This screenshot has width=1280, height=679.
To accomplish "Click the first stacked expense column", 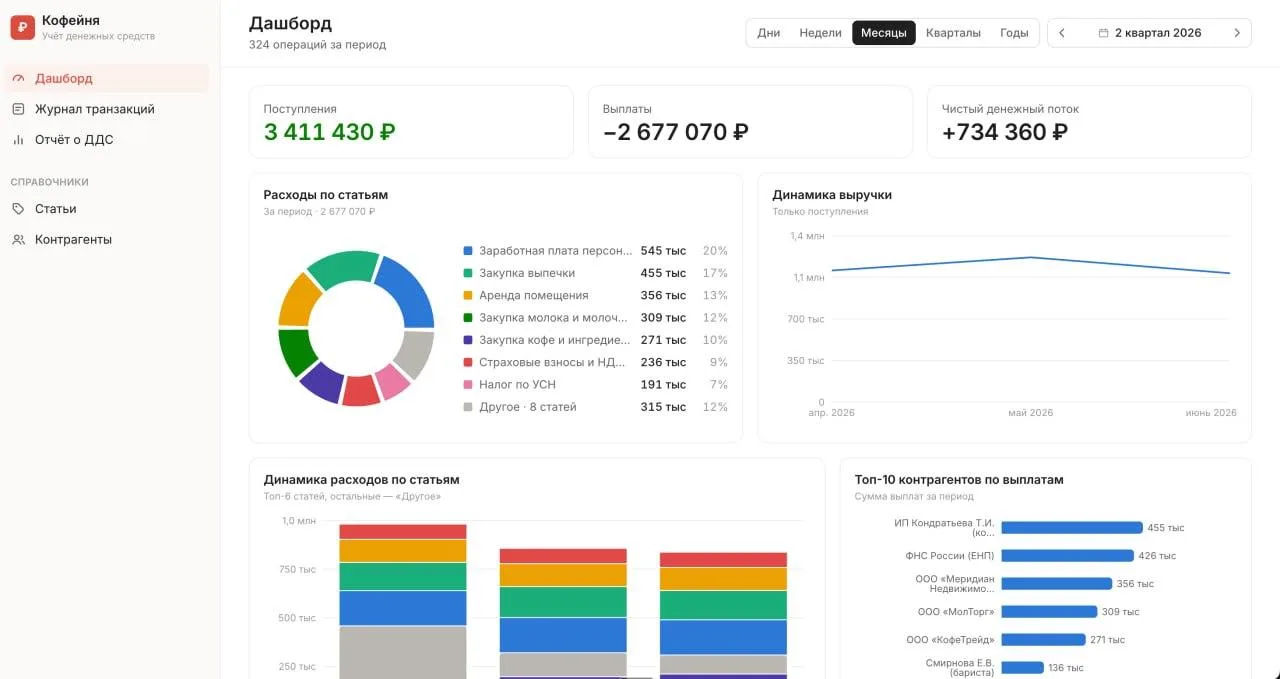I will coord(403,600).
